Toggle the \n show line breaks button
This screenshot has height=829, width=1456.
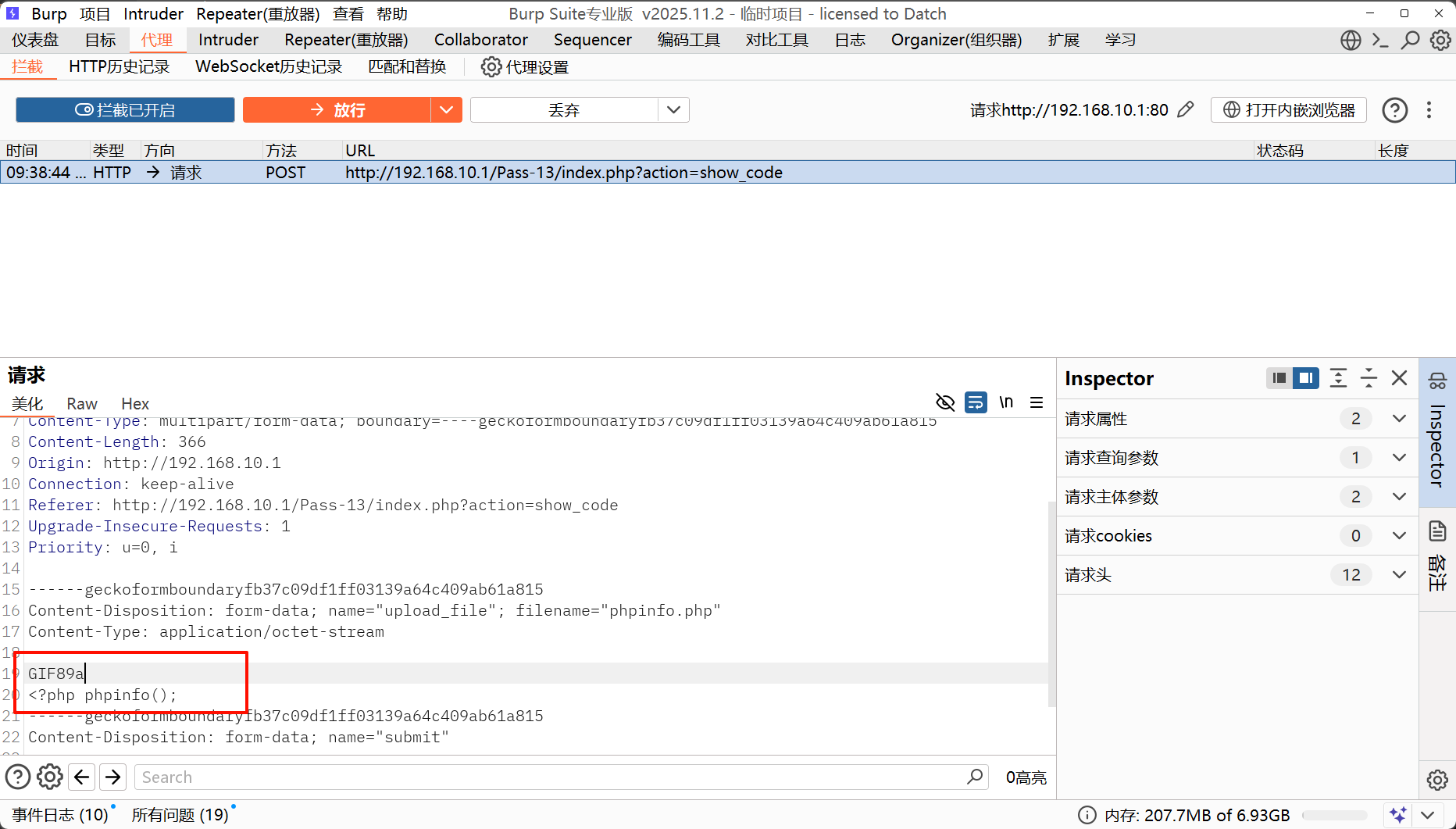click(1006, 402)
